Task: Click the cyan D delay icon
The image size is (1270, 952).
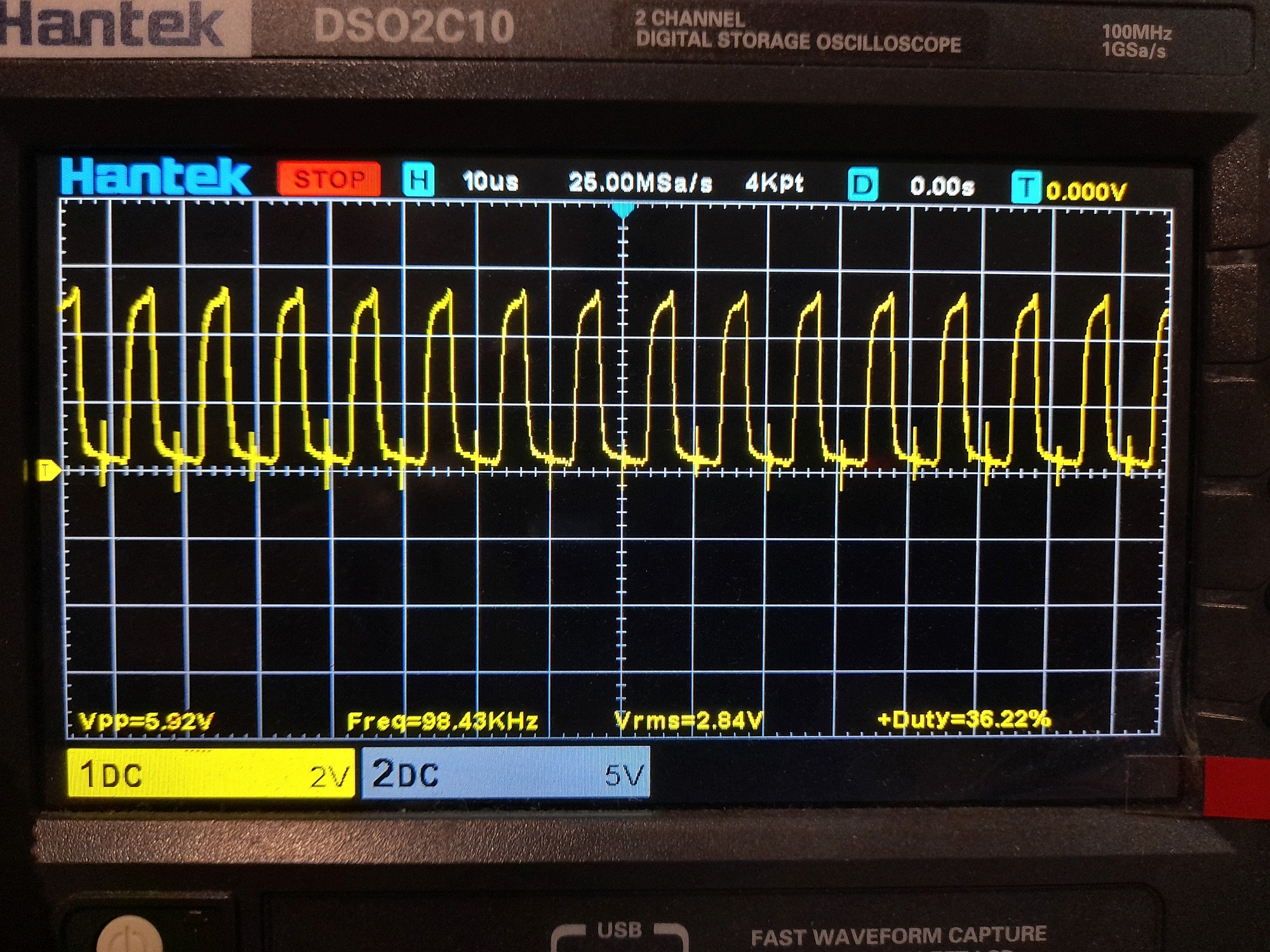Action: coord(863,184)
